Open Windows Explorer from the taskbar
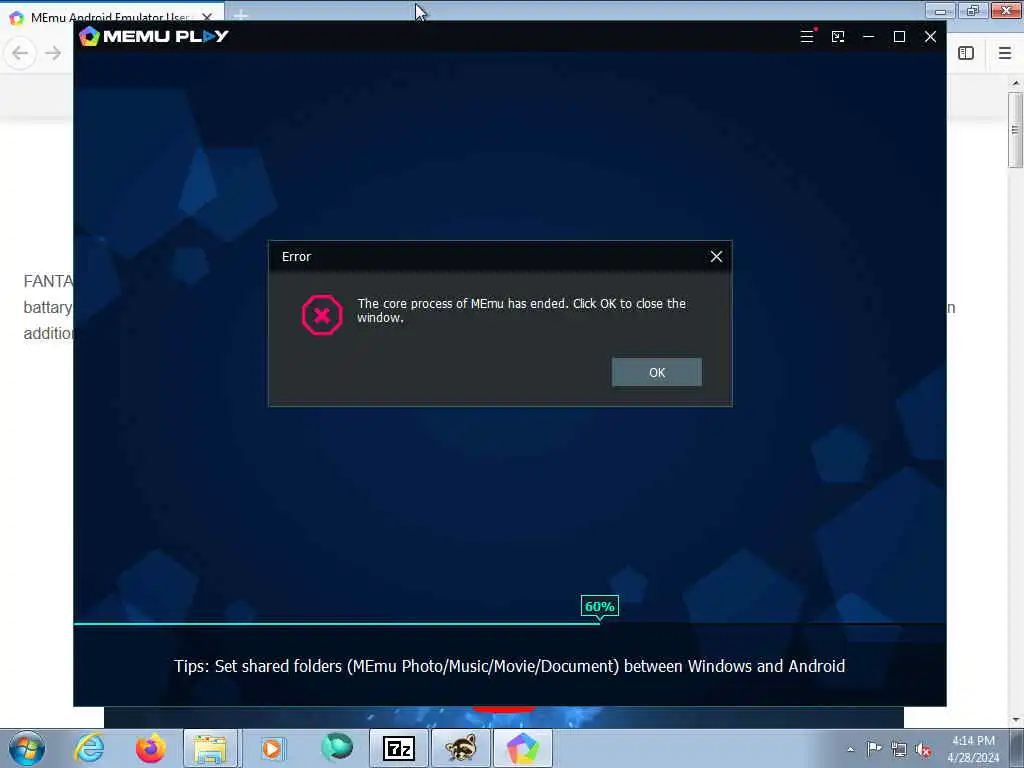This screenshot has width=1024, height=768. 210,748
